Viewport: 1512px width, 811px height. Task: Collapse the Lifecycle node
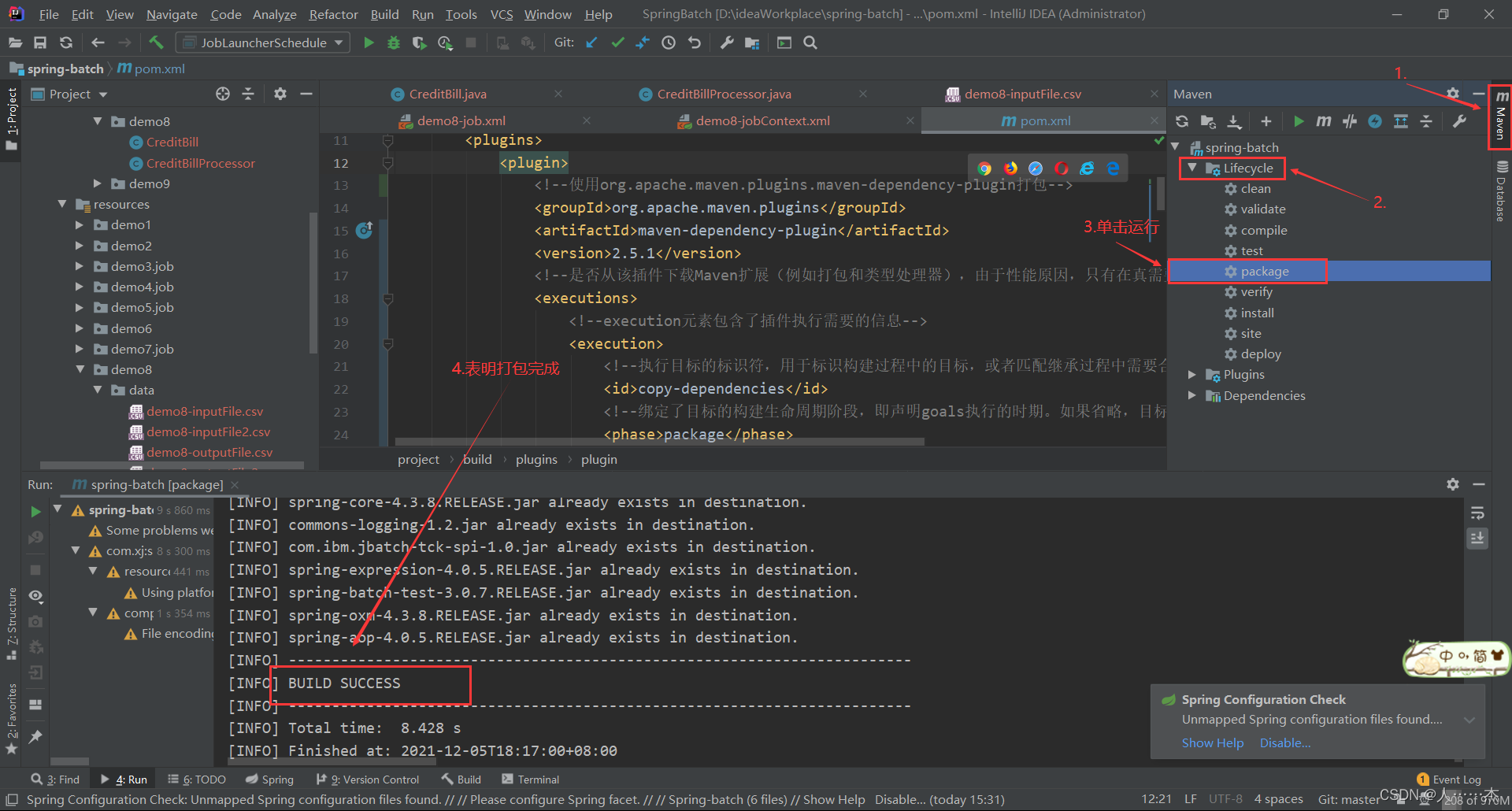click(1192, 168)
